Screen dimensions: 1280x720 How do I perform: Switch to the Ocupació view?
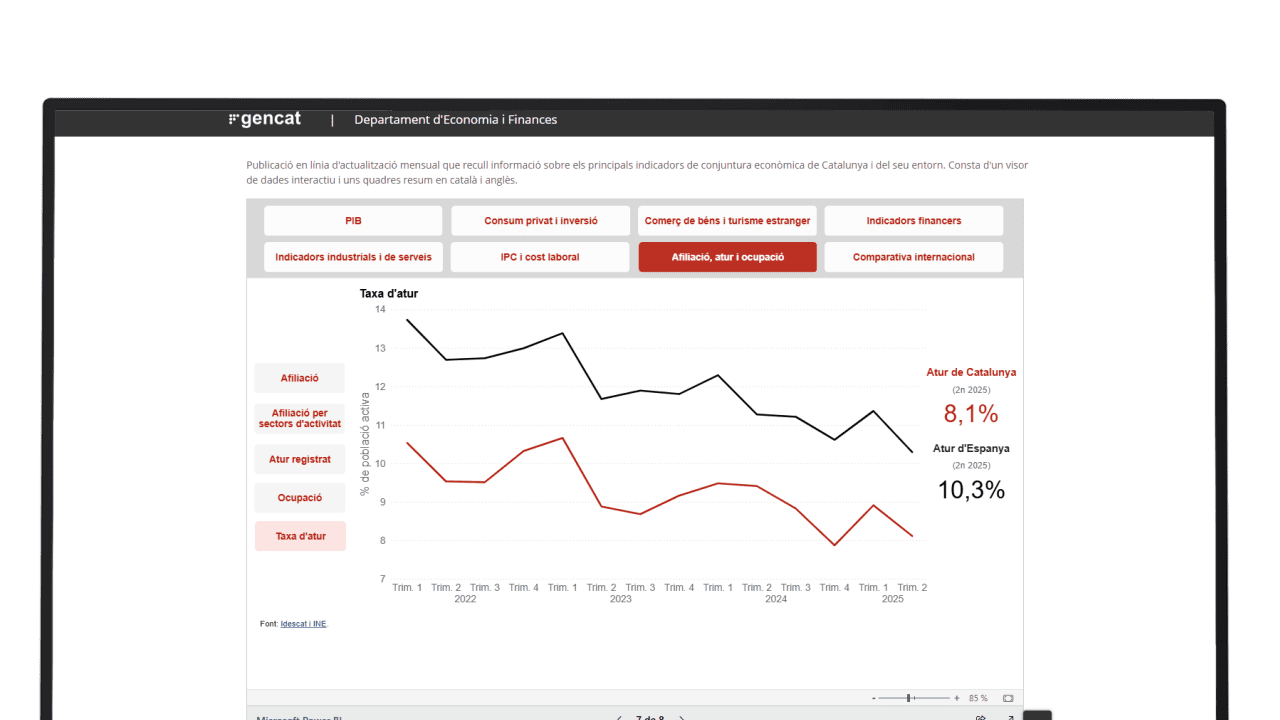coord(299,497)
